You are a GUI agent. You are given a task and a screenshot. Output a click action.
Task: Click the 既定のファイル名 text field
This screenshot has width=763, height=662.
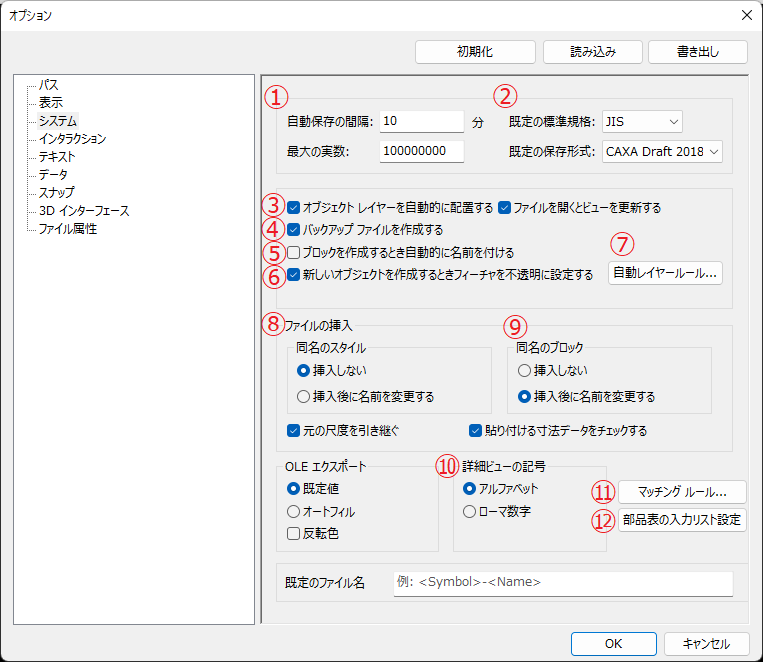point(563,583)
